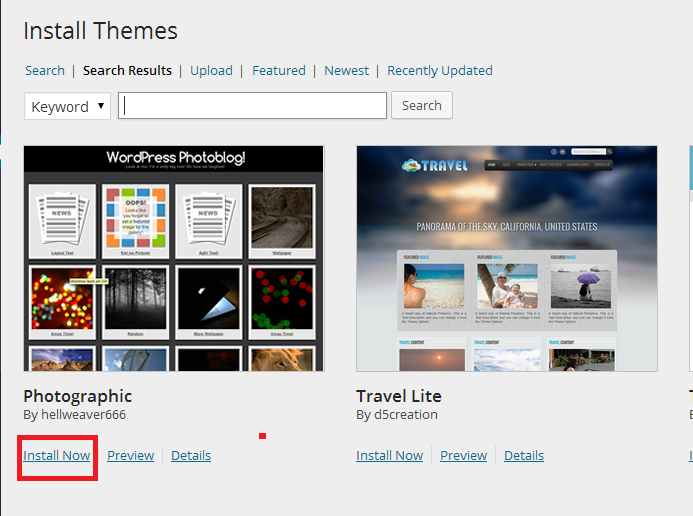The height and width of the screenshot is (516, 693).
Task: Click the Travel Lite theme screenshot thumbnail
Action: click(x=507, y=258)
